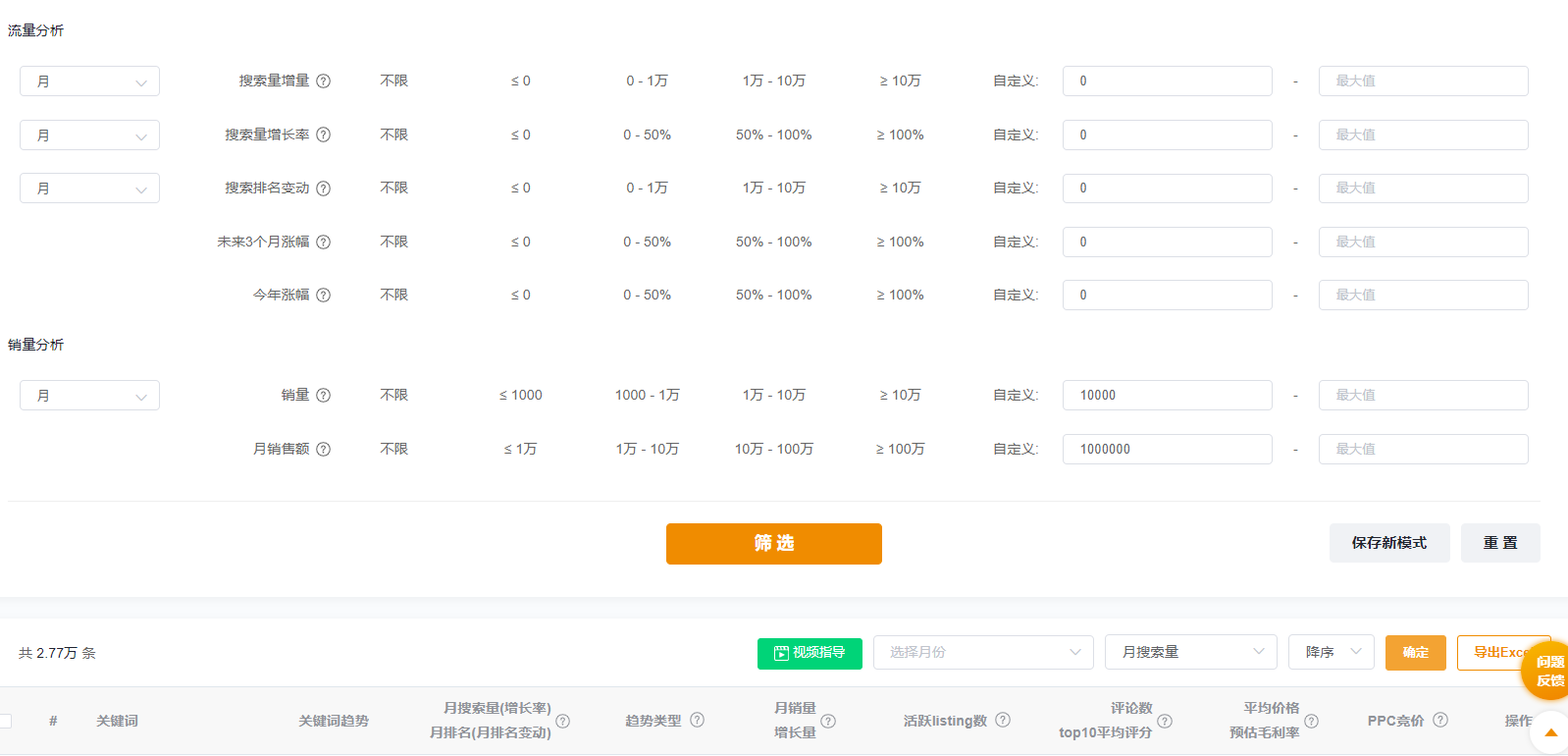Viewport: 1568px width, 756px height.
Task: Click 关键词趋势 column header
Action: point(334,721)
